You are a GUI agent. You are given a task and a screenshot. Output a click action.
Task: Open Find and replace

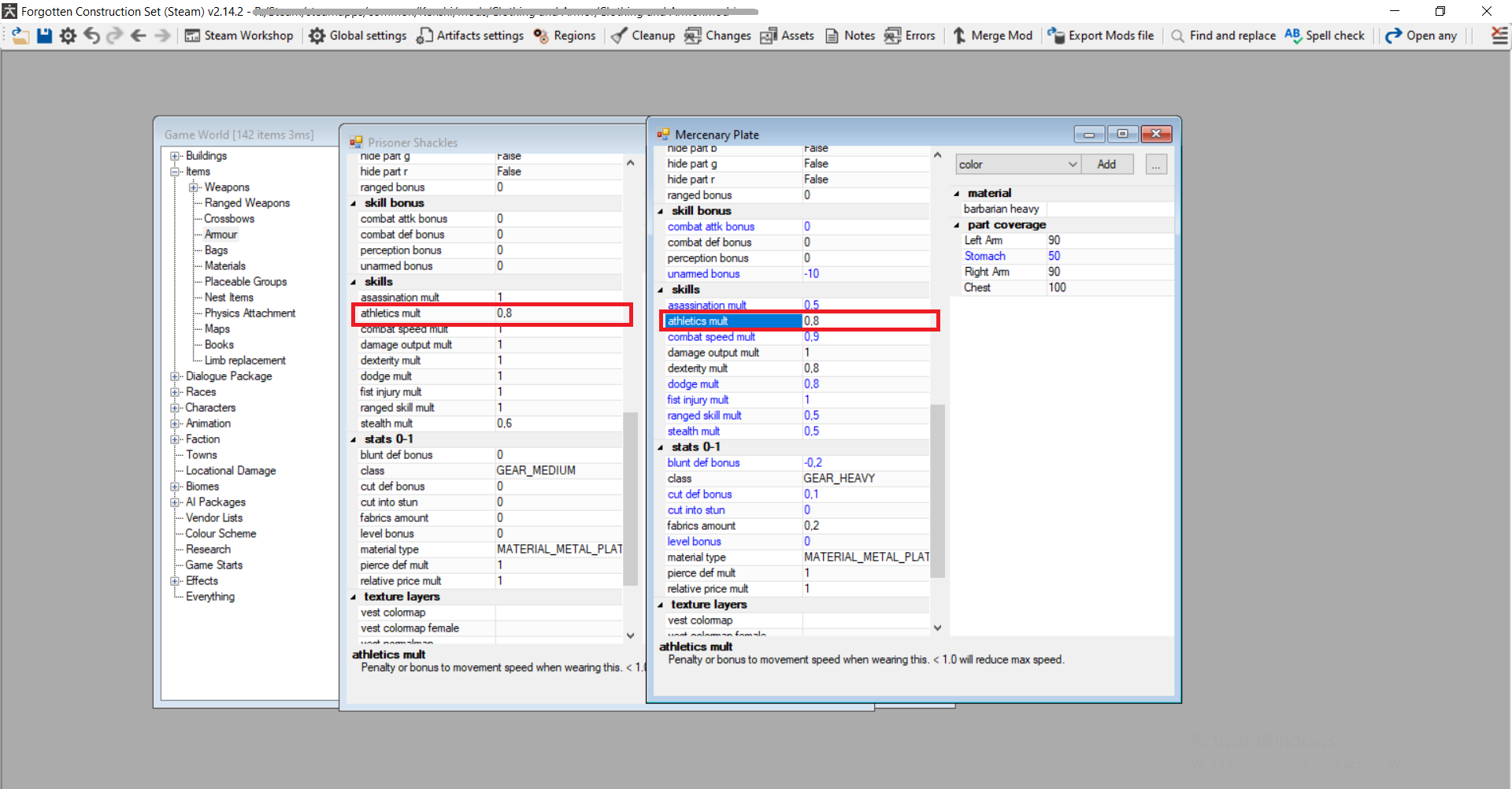tap(1223, 35)
